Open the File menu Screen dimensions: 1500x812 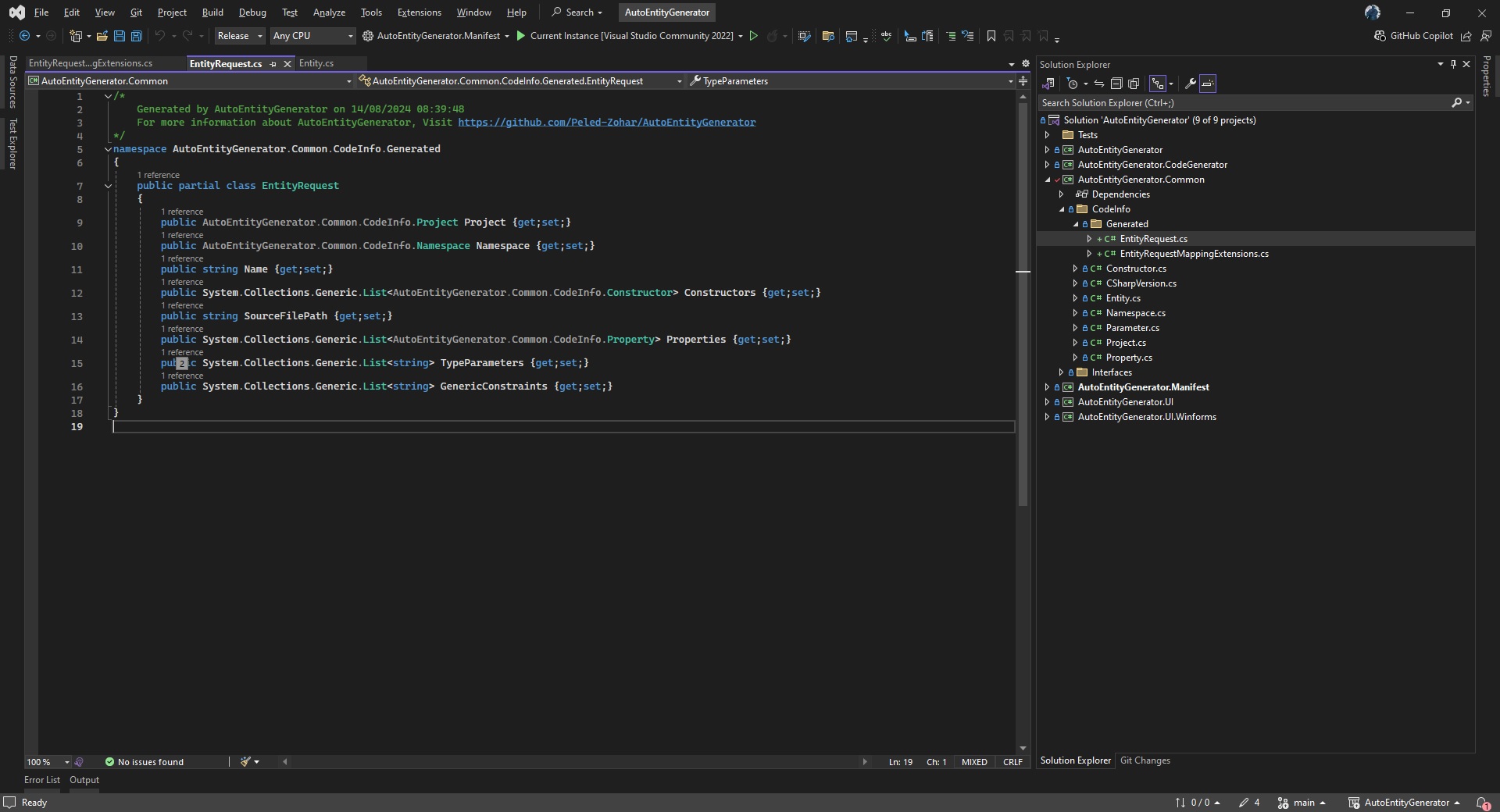click(41, 12)
